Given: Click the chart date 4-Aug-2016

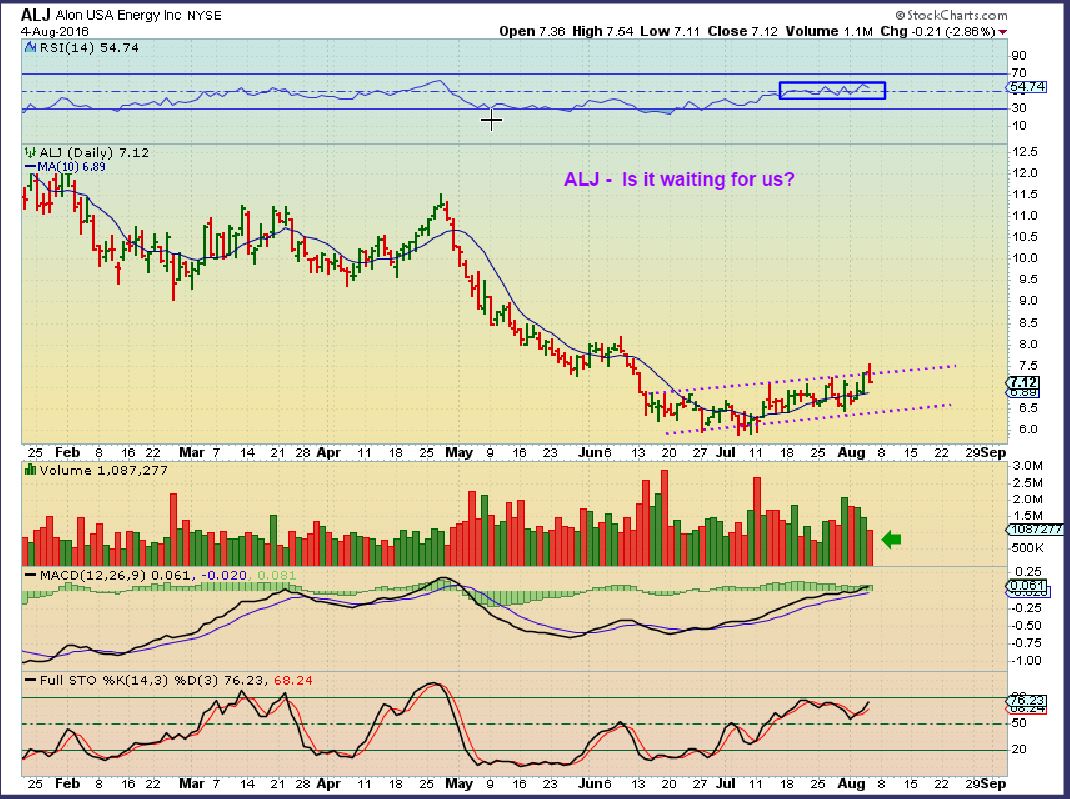Looking at the screenshot, I should [55, 31].
